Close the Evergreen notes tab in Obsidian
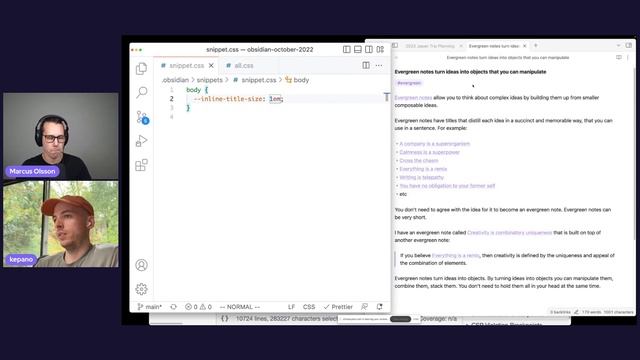The width and height of the screenshot is (640, 360). (524, 46)
